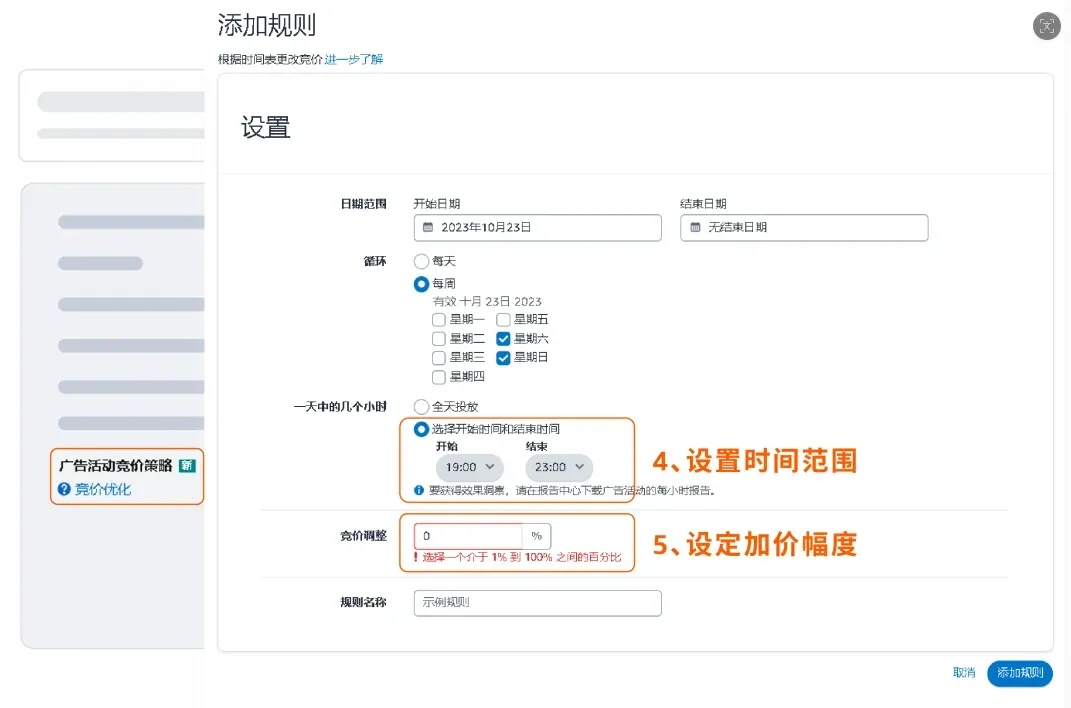Uncheck the 星期六 checkbox
The height and width of the screenshot is (708, 1071).
click(x=503, y=339)
